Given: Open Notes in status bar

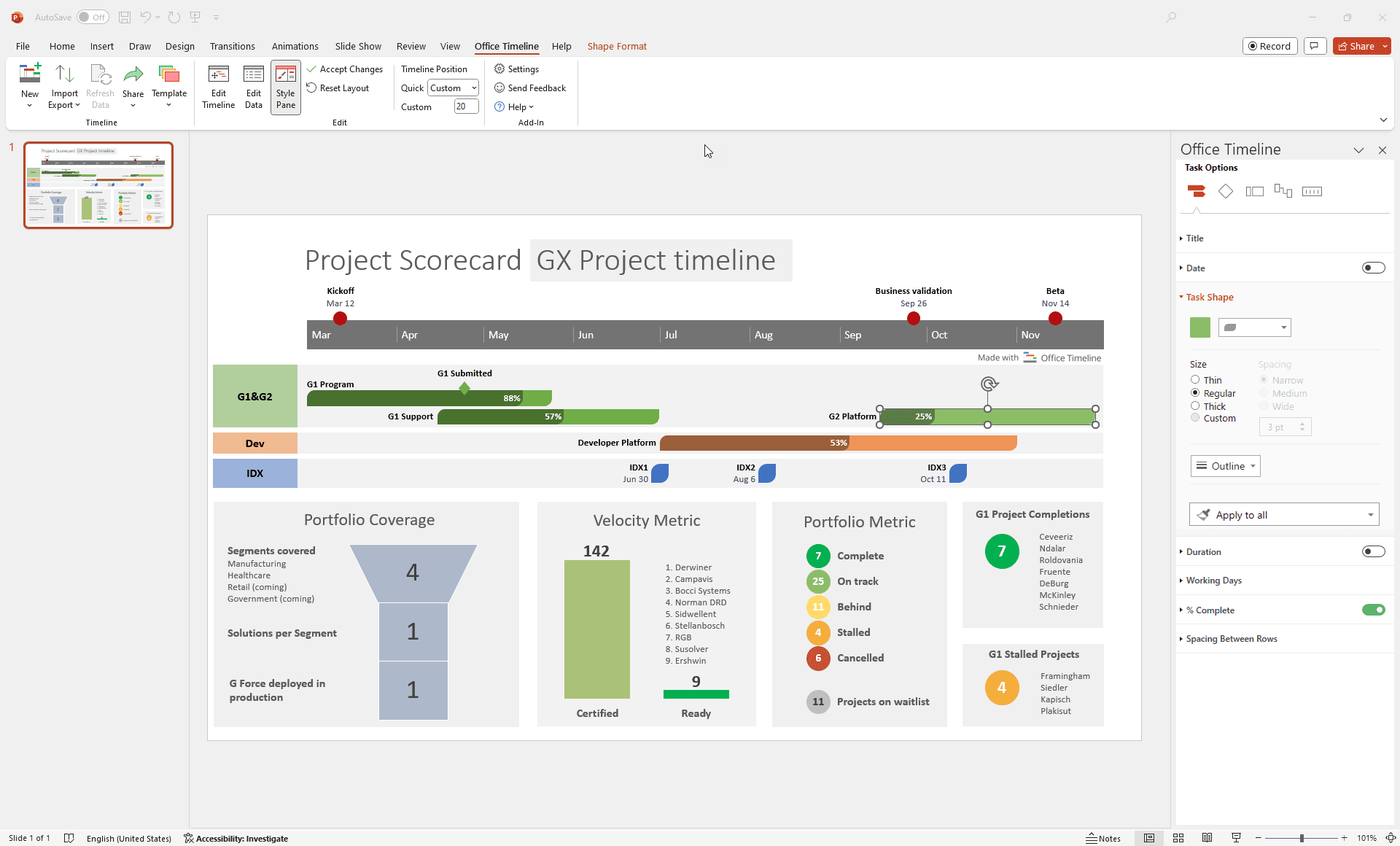Looking at the screenshot, I should point(1103,838).
